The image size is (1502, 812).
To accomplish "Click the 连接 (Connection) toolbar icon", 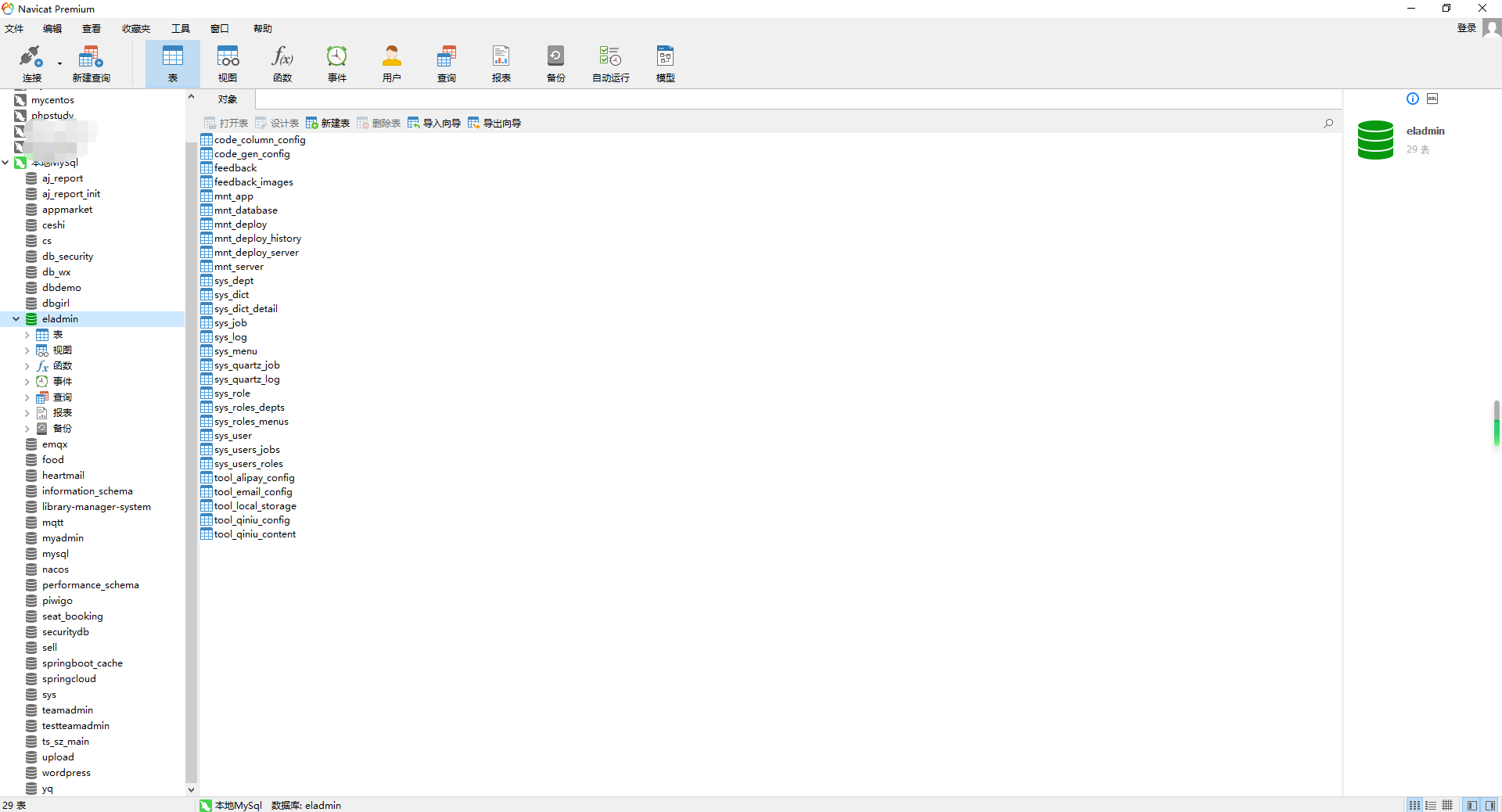I will [31, 63].
